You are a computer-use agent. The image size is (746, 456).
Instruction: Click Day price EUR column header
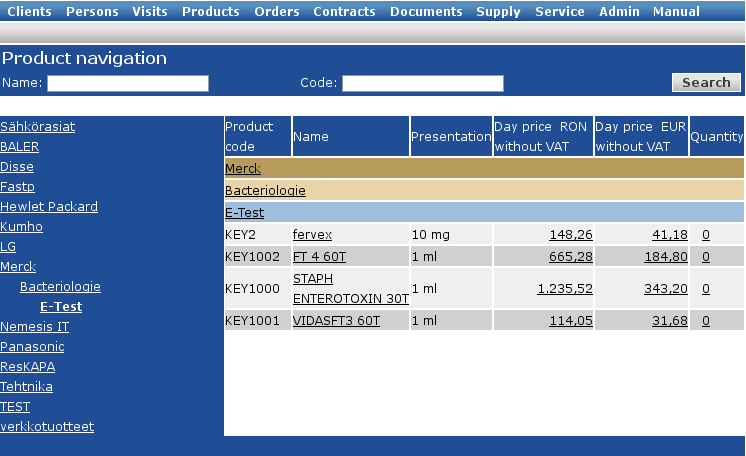pyautogui.click(x=641, y=136)
